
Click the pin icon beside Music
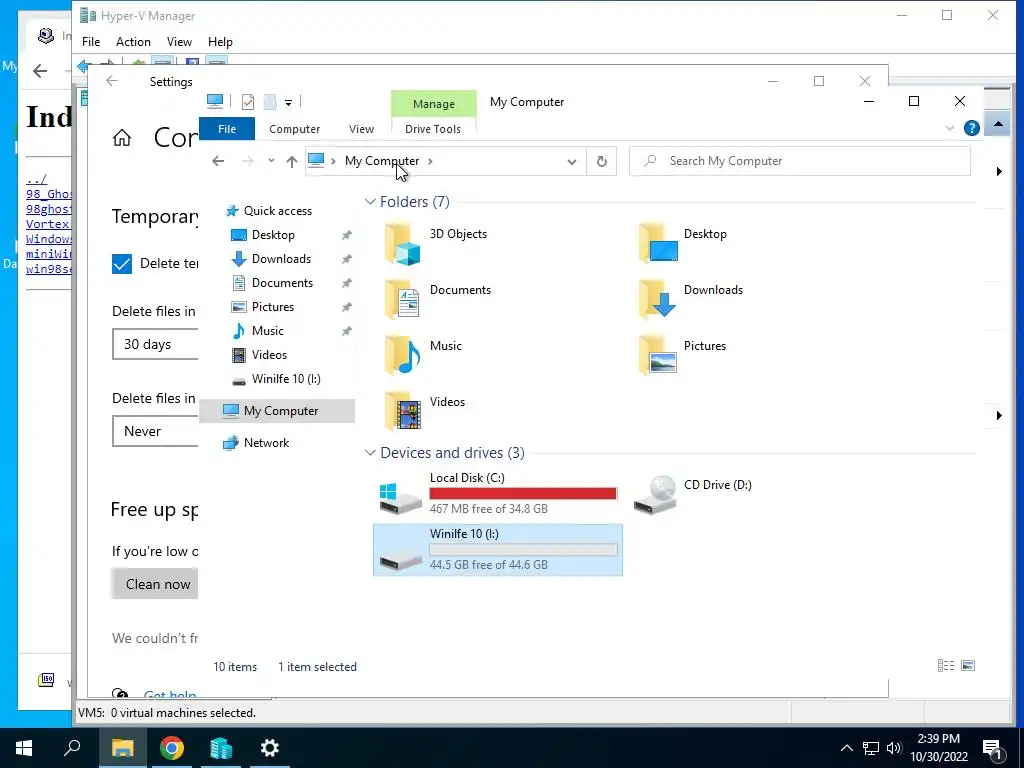(x=346, y=331)
